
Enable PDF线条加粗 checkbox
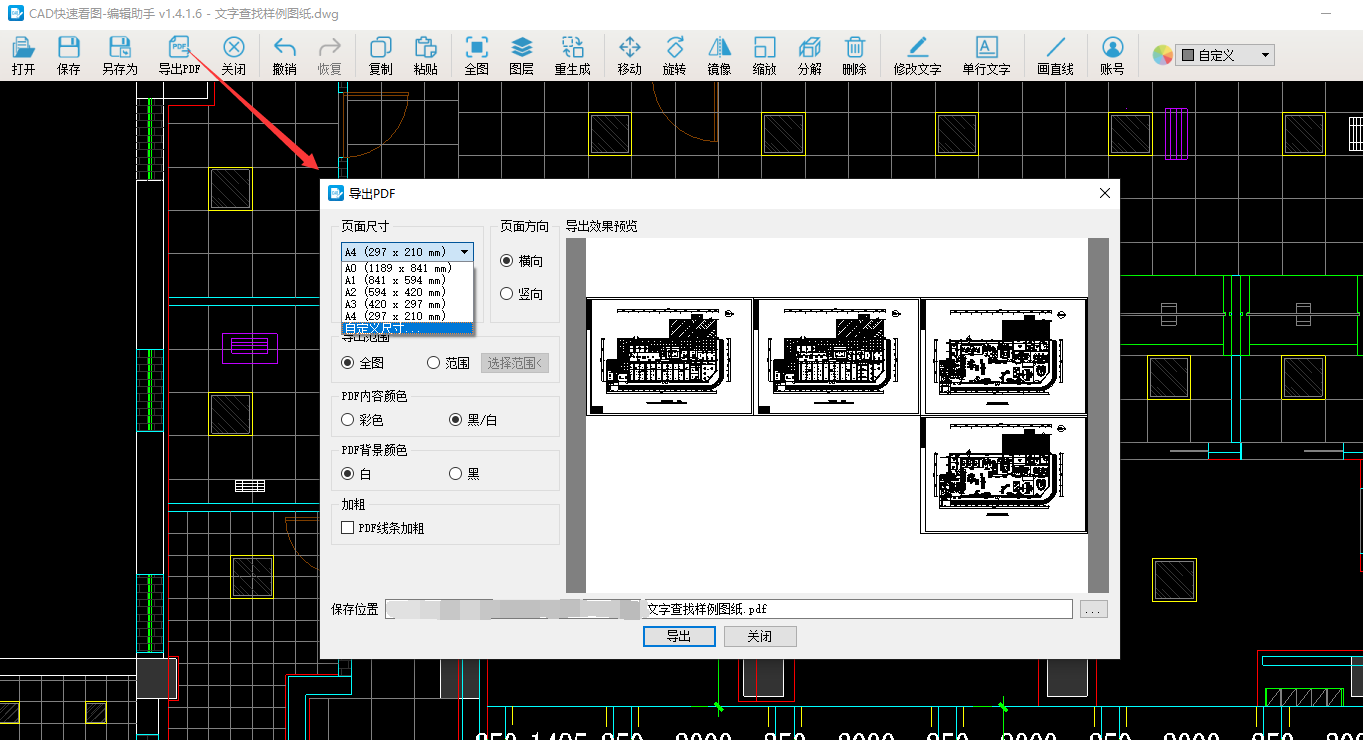point(383,528)
